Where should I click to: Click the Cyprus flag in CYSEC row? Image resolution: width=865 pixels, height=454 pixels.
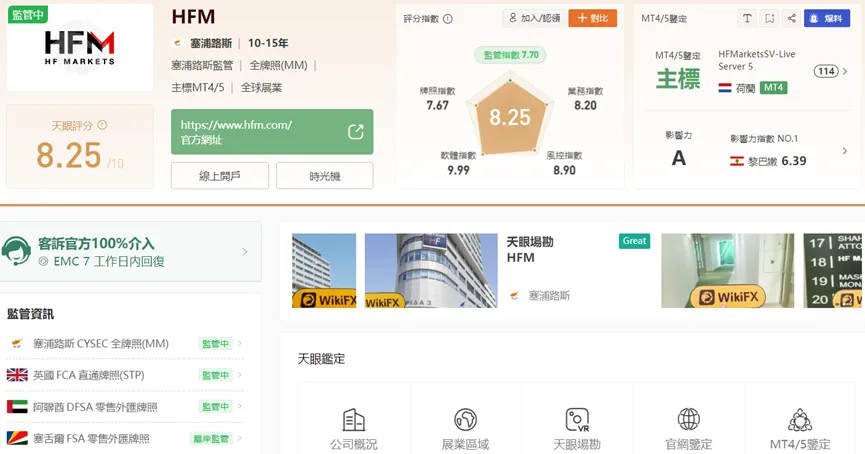[x=17, y=344]
